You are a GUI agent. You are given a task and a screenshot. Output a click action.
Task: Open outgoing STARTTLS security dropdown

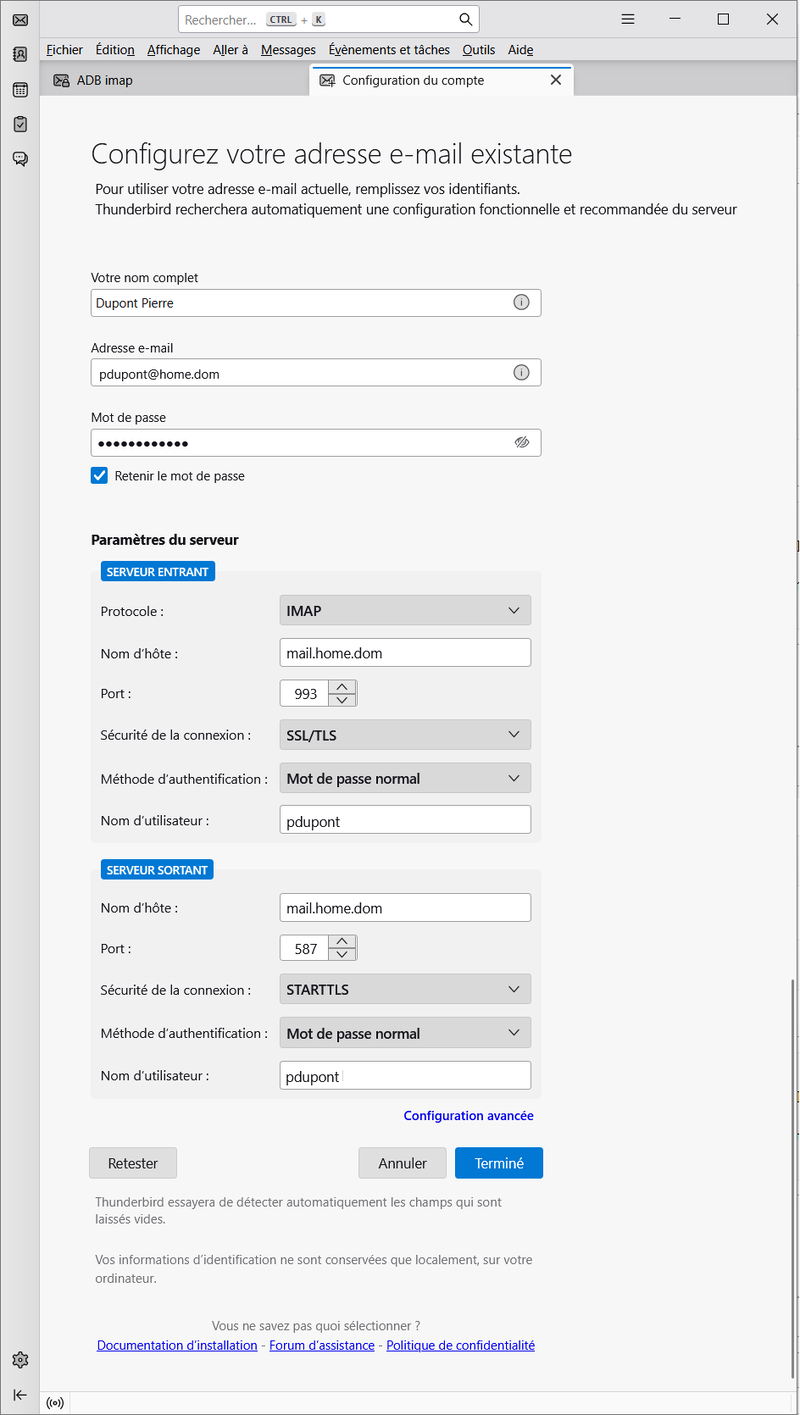click(x=404, y=990)
